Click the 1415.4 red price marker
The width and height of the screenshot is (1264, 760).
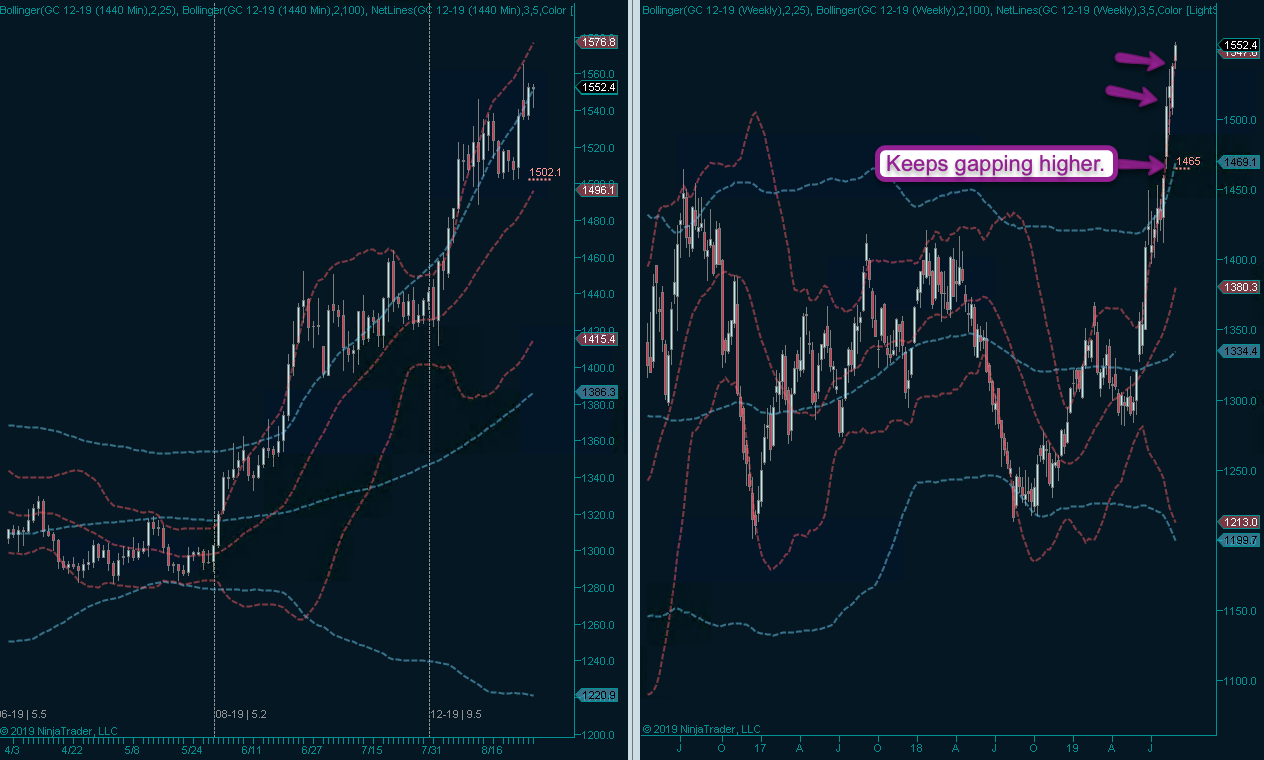(600, 340)
